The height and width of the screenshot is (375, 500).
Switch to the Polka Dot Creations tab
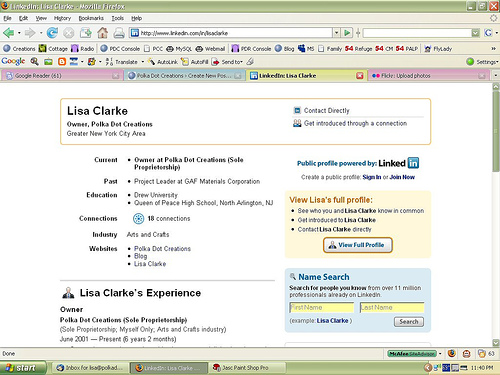coord(184,76)
